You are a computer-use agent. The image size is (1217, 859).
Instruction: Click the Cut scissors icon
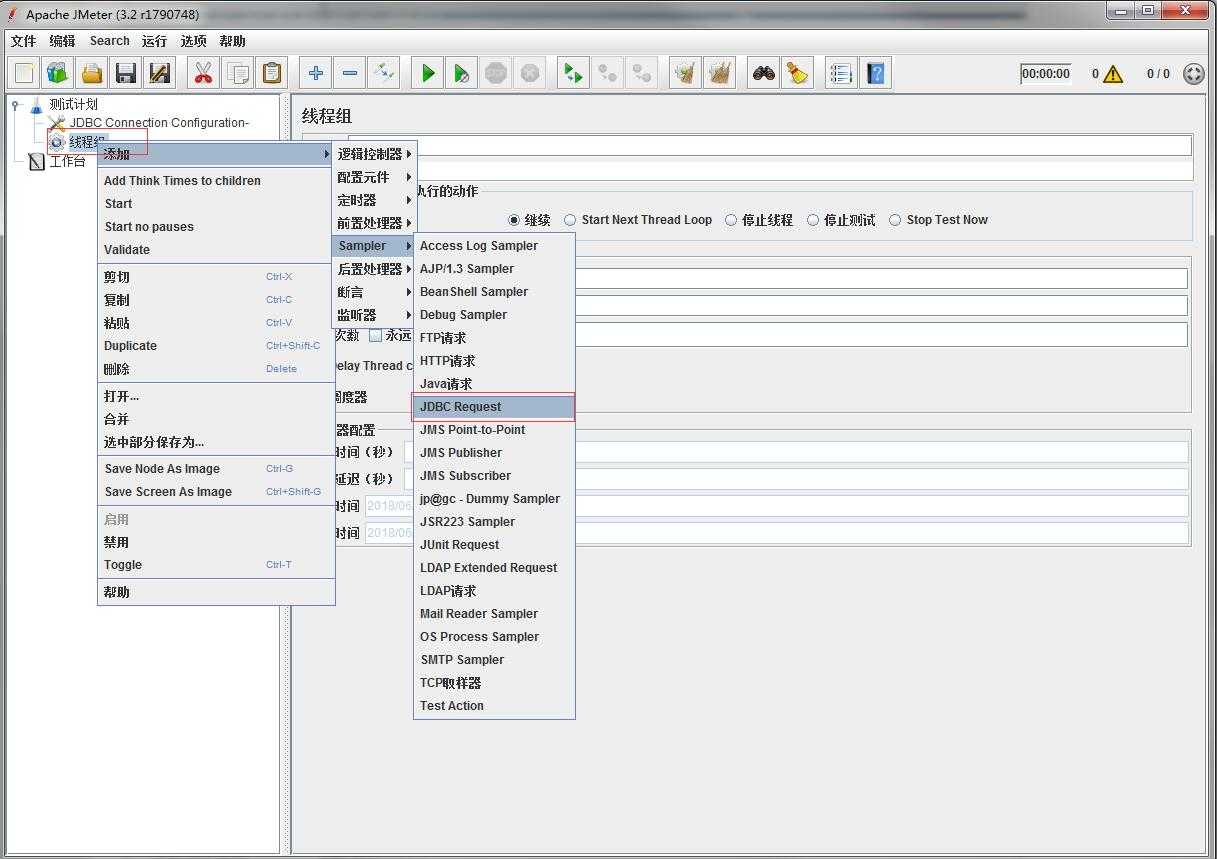click(x=203, y=73)
